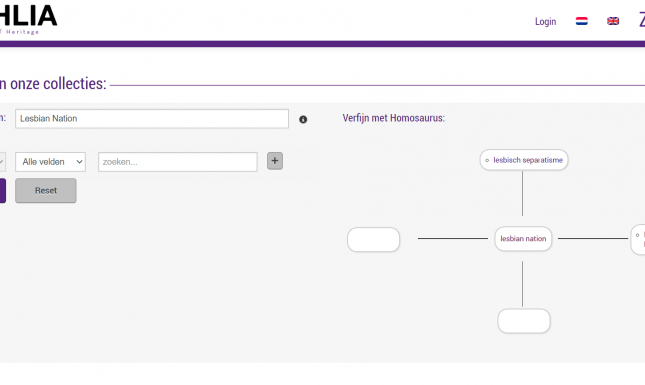Select the 'lesbisch separatisme' Homosaurus node

(x=524, y=160)
